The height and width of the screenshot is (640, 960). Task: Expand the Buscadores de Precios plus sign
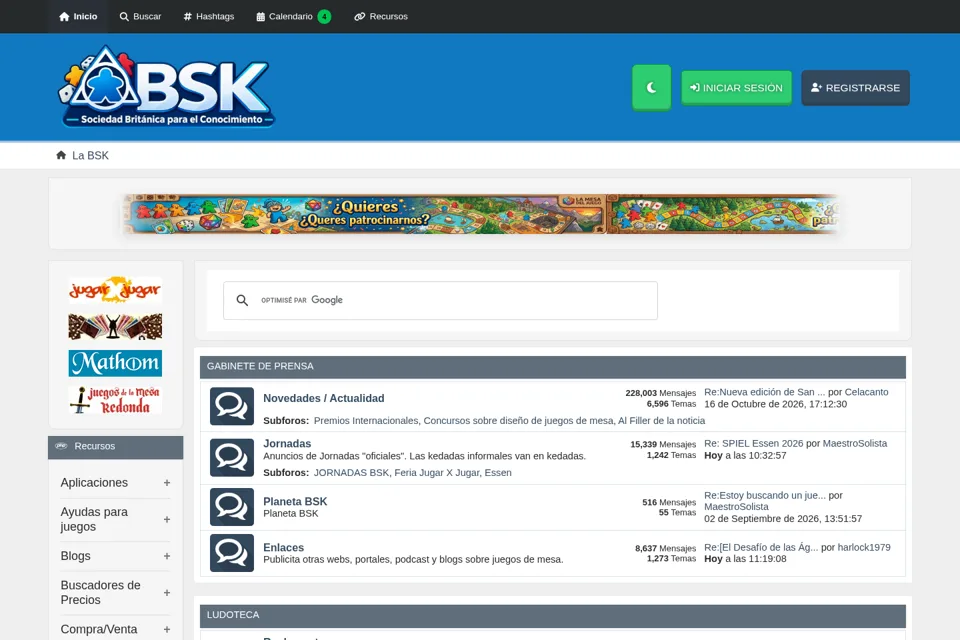(x=167, y=593)
